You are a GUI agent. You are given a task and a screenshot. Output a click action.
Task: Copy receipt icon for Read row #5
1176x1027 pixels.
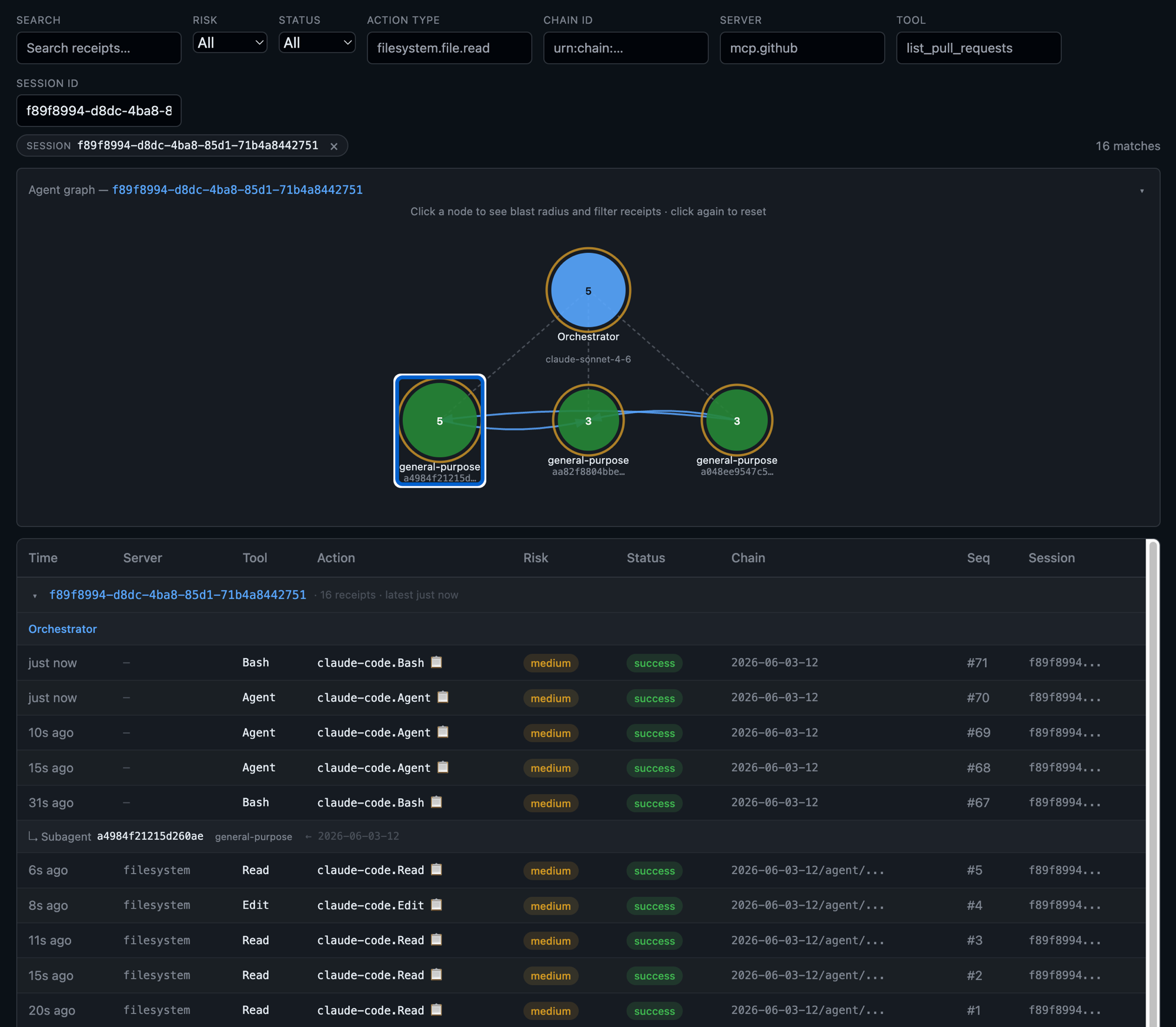tap(436, 870)
